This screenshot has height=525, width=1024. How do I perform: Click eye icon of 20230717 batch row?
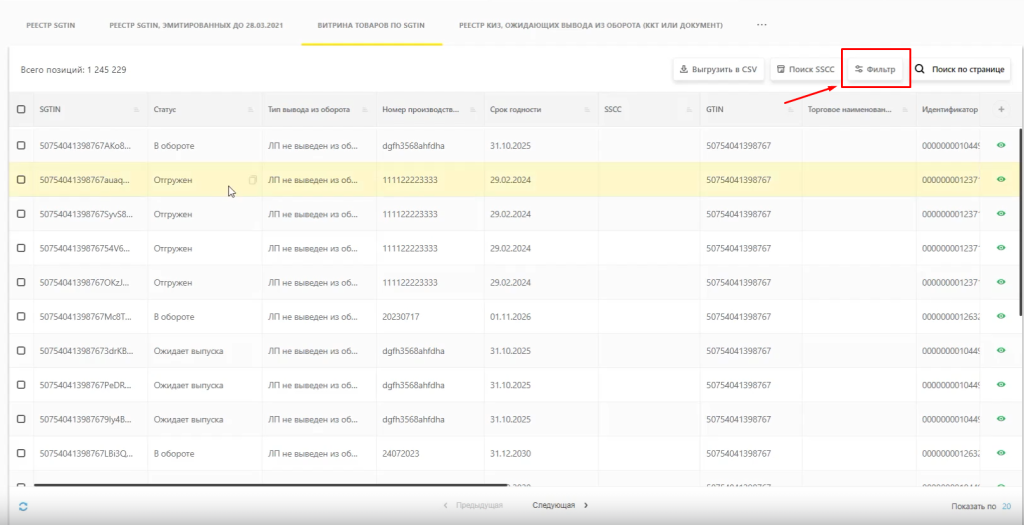(1001, 316)
